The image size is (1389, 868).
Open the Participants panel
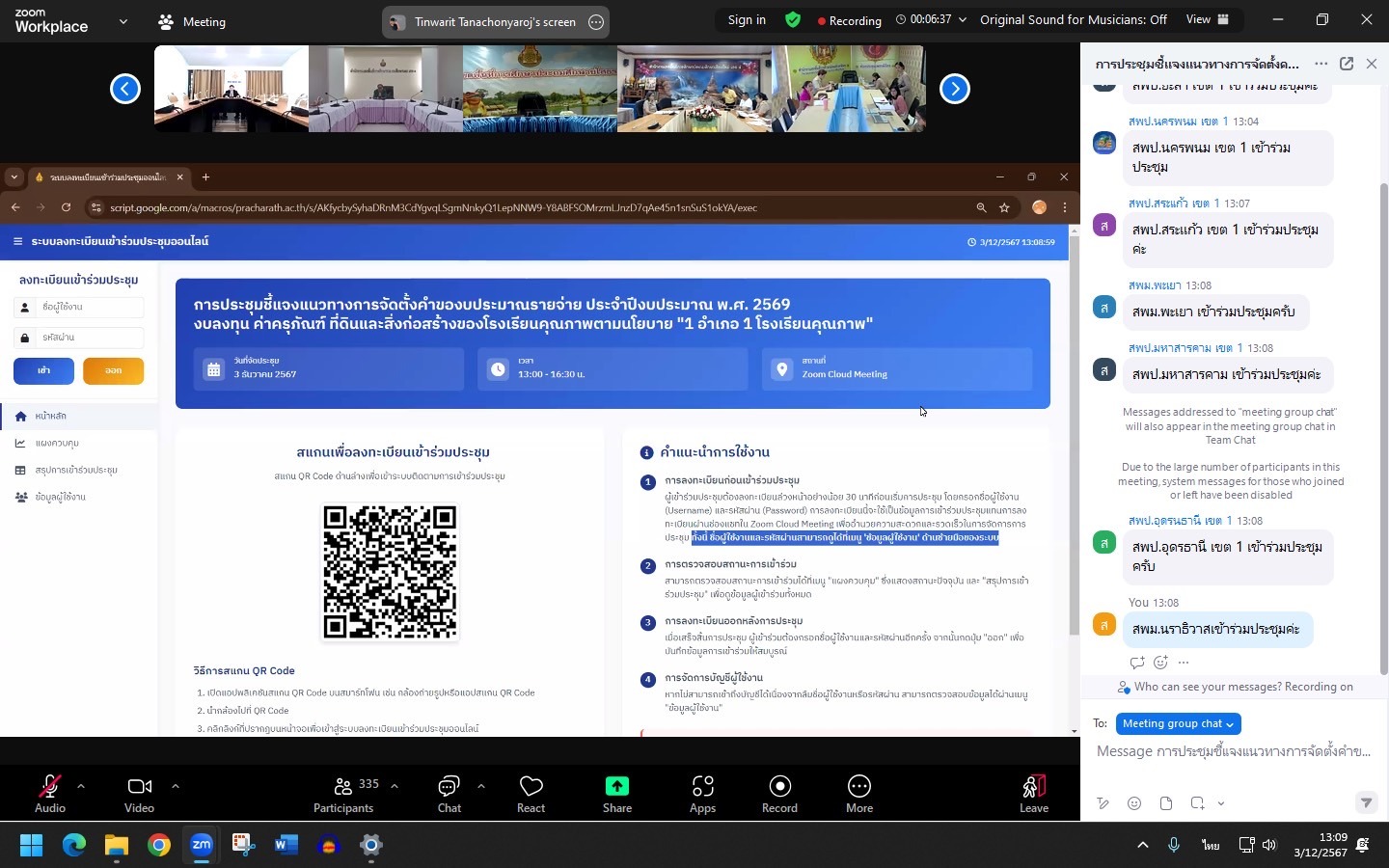click(344, 793)
